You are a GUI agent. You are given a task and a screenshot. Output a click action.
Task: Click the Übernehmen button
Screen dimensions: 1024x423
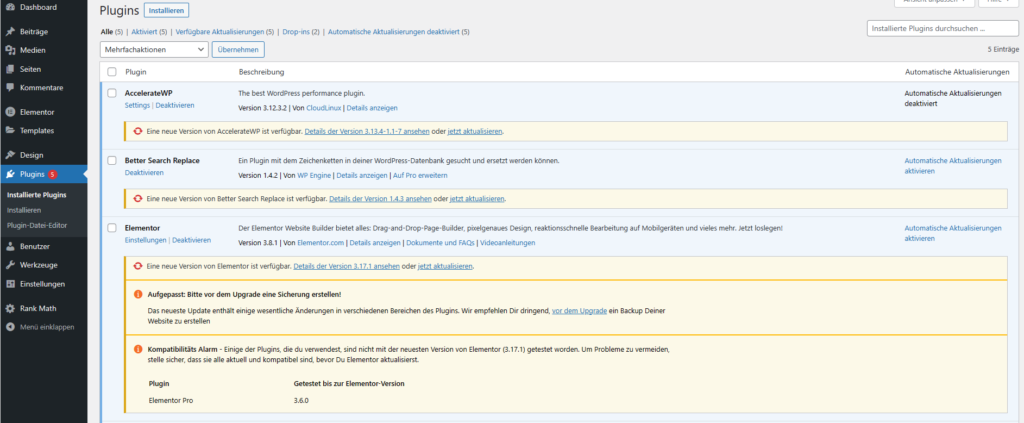238,49
